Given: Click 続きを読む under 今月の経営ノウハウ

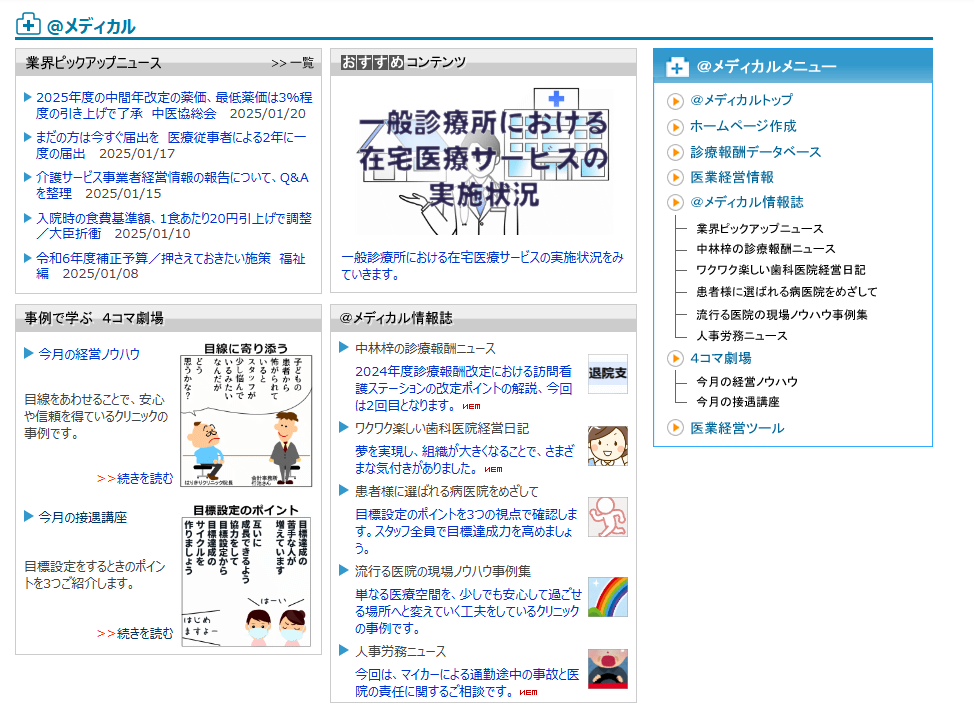Looking at the screenshot, I should (135, 478).
